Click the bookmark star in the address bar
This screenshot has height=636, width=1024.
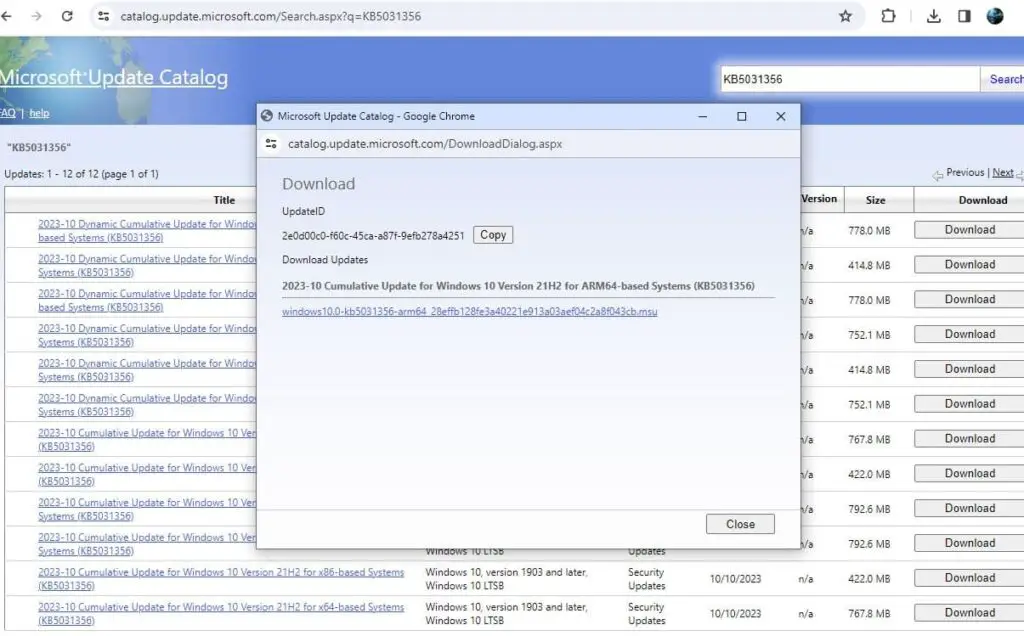845,16
